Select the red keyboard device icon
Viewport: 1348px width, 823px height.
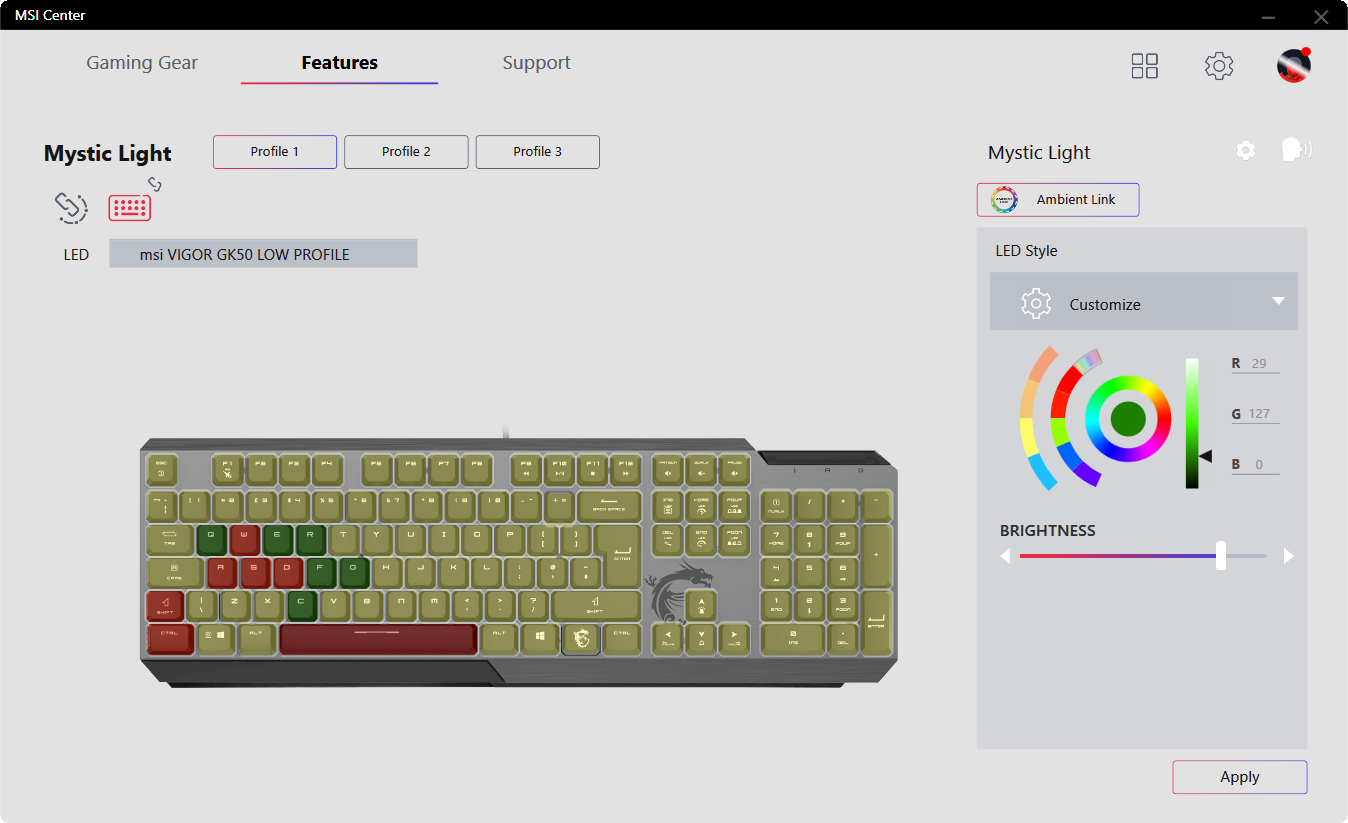[129, 207]
